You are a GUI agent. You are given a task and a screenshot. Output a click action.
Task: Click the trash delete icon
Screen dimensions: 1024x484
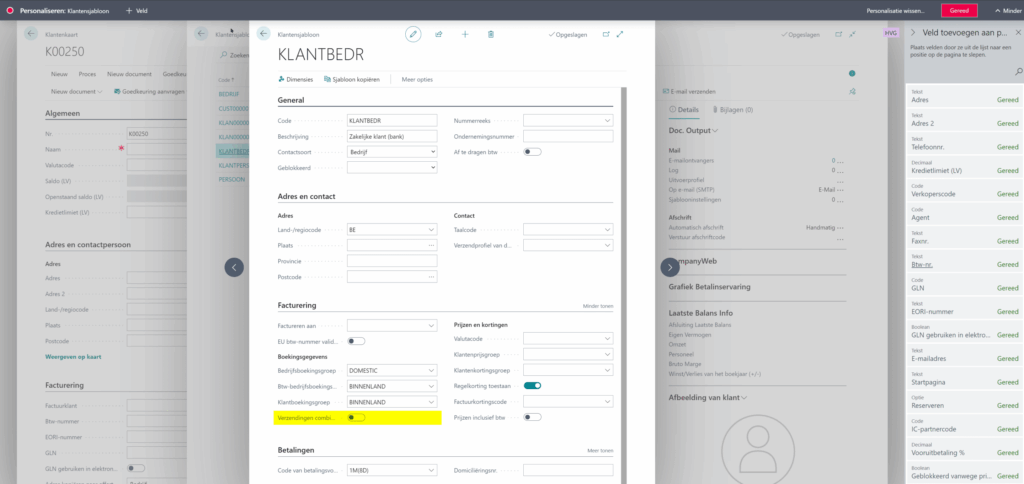[490, 34]
